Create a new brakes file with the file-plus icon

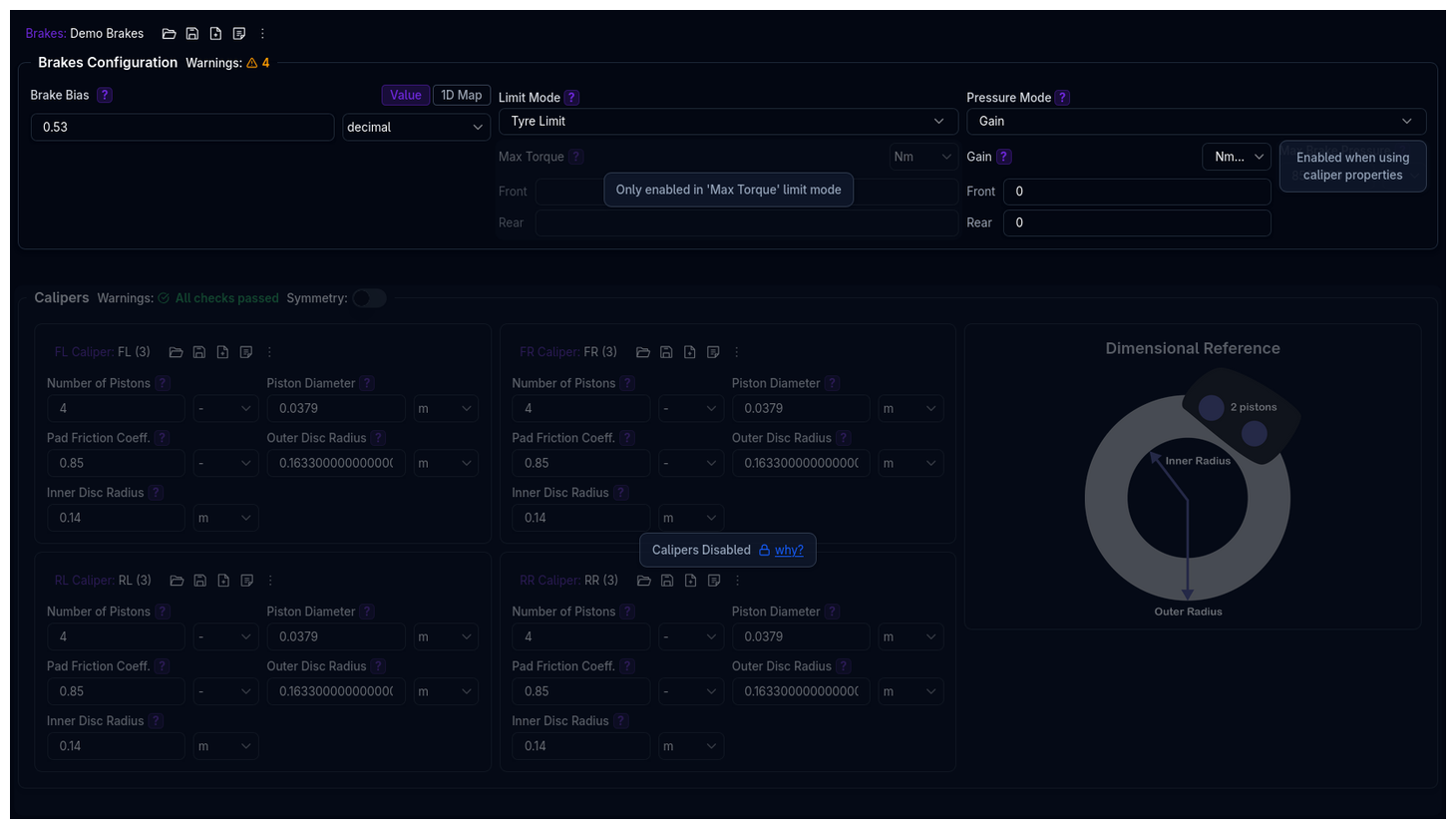coord(215,33)
